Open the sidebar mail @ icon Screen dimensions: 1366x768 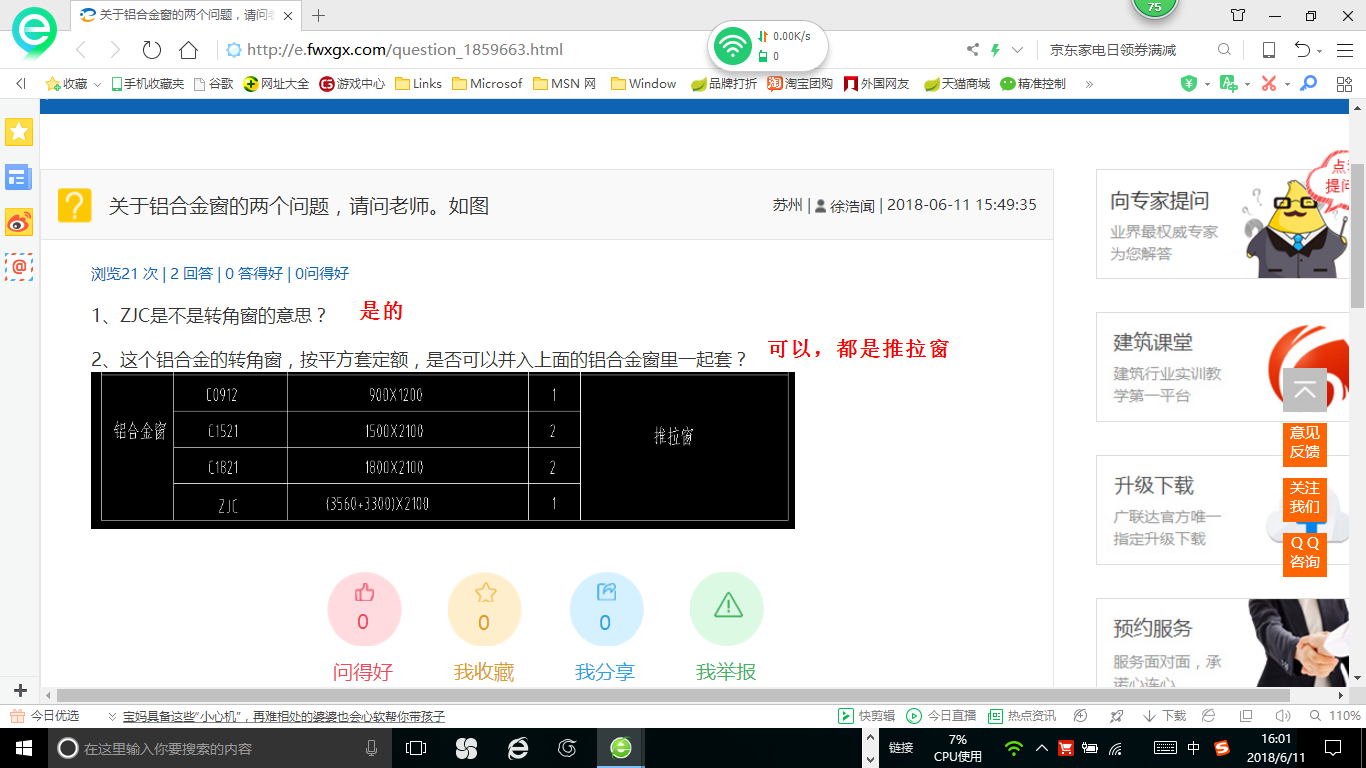(x=19, y=267)
